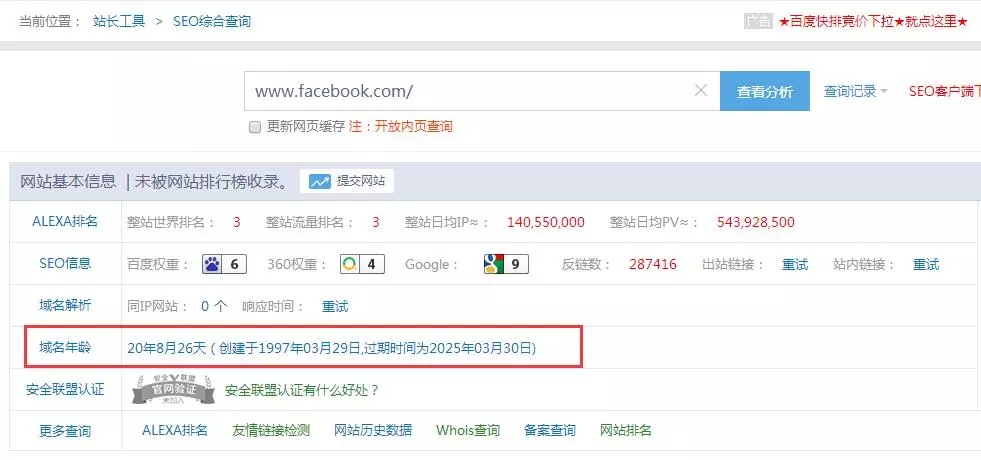Enable the 更新网页缓存 checkbox
Screen dimensions: 981x460
(x=255, y=127)
